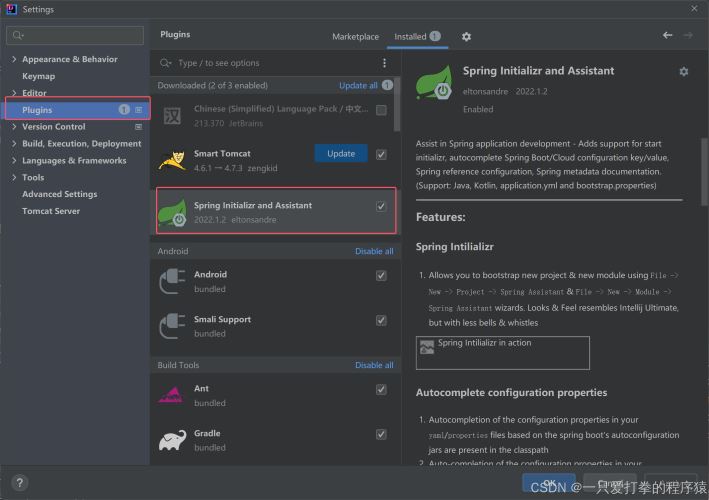Click the Cancel button
Screen dimensions: 709x500
tap(610, 483)
